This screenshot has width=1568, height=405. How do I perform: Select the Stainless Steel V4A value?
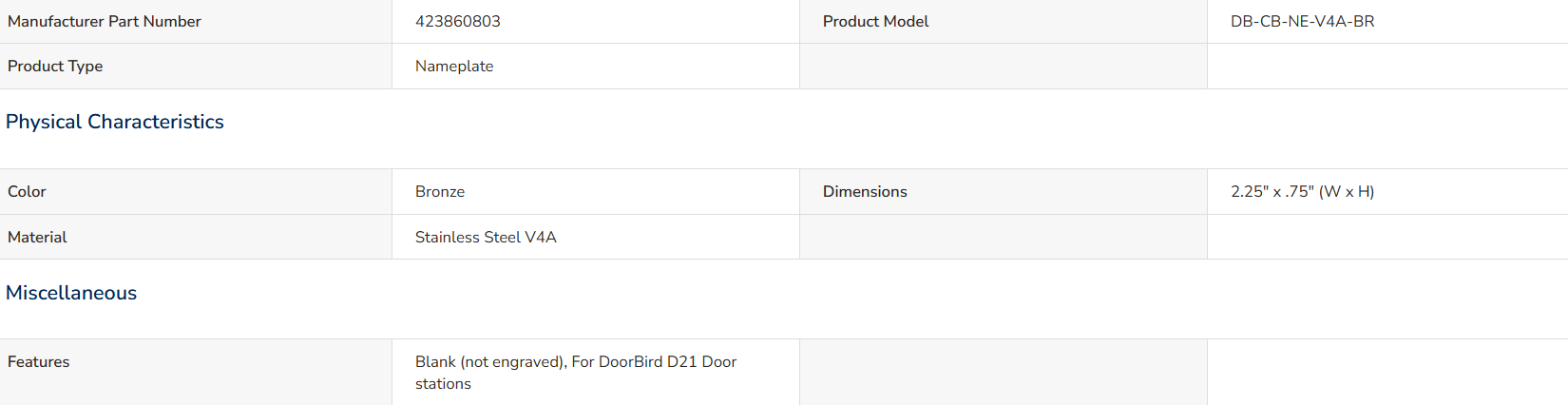tap(486, 237)
